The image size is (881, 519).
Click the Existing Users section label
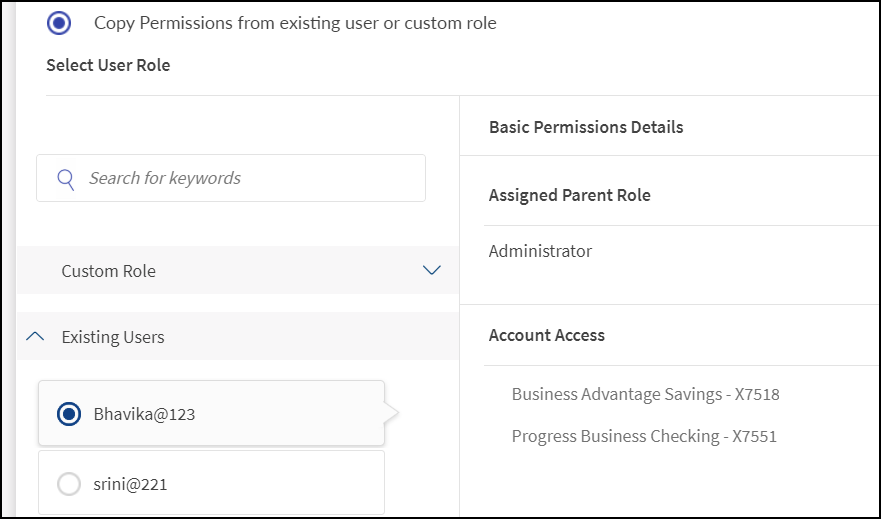(113, 337)
